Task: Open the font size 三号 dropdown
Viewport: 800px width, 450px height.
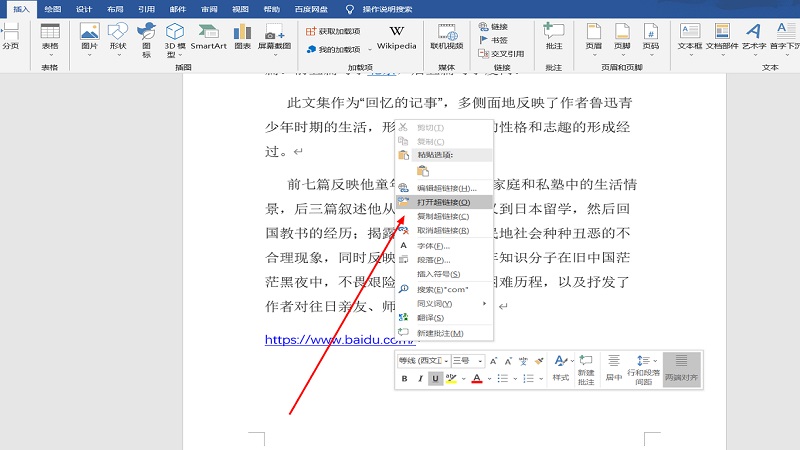Action: click(467, 360)
